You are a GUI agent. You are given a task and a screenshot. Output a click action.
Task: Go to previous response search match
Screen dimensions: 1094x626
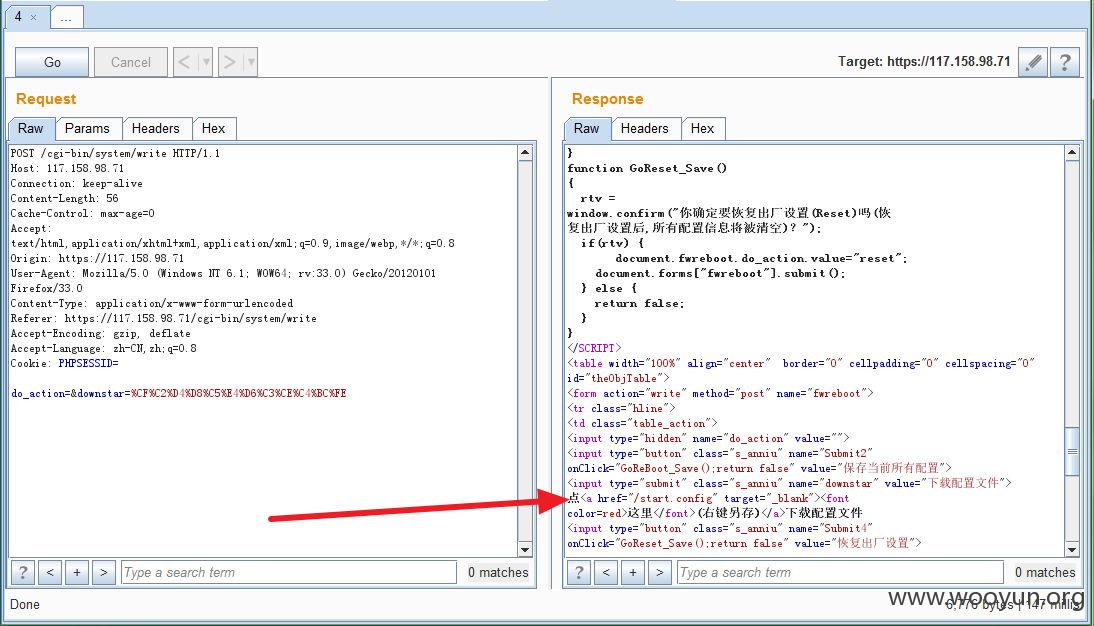[606, 572]
